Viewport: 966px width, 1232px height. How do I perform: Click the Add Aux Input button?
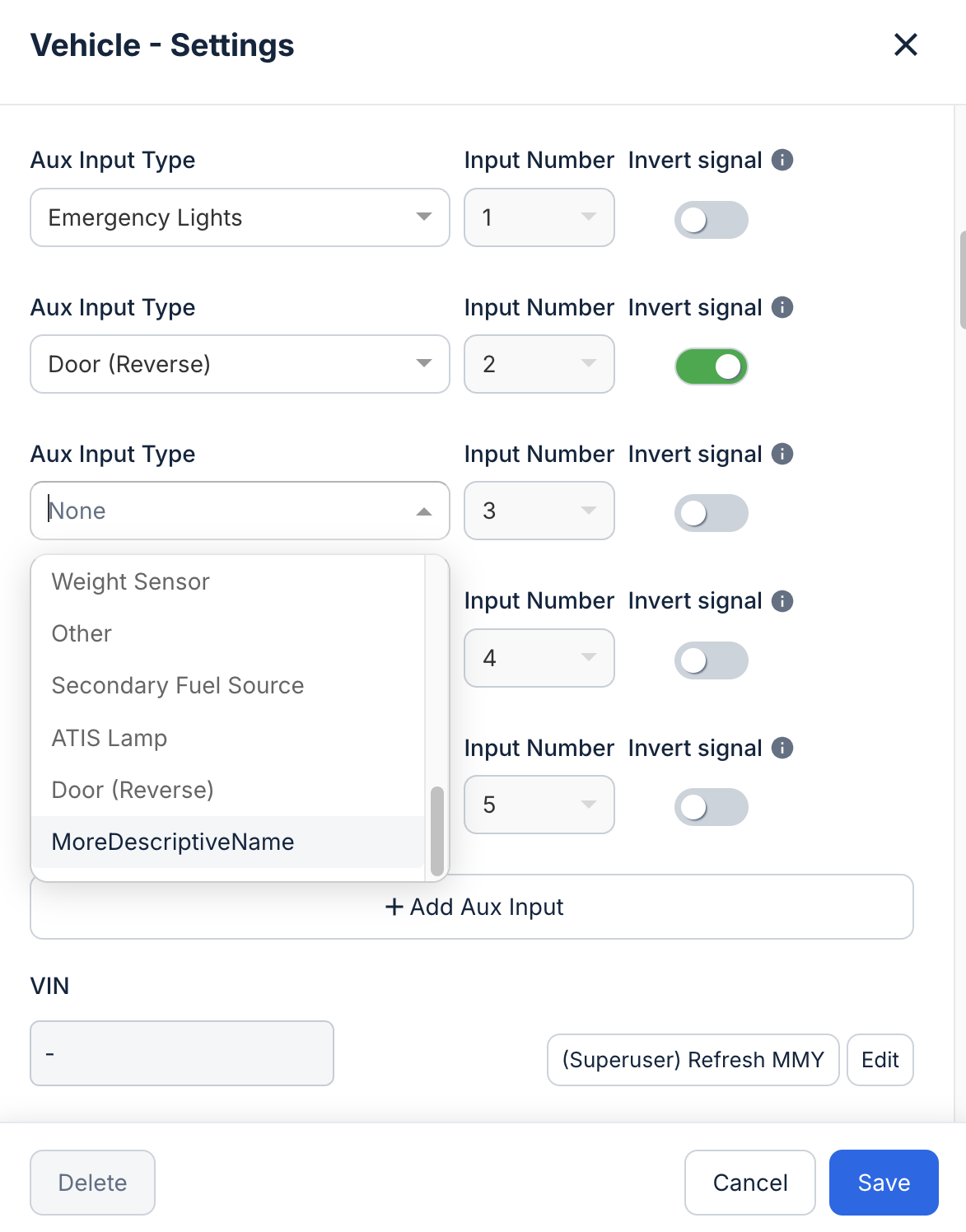472,907
